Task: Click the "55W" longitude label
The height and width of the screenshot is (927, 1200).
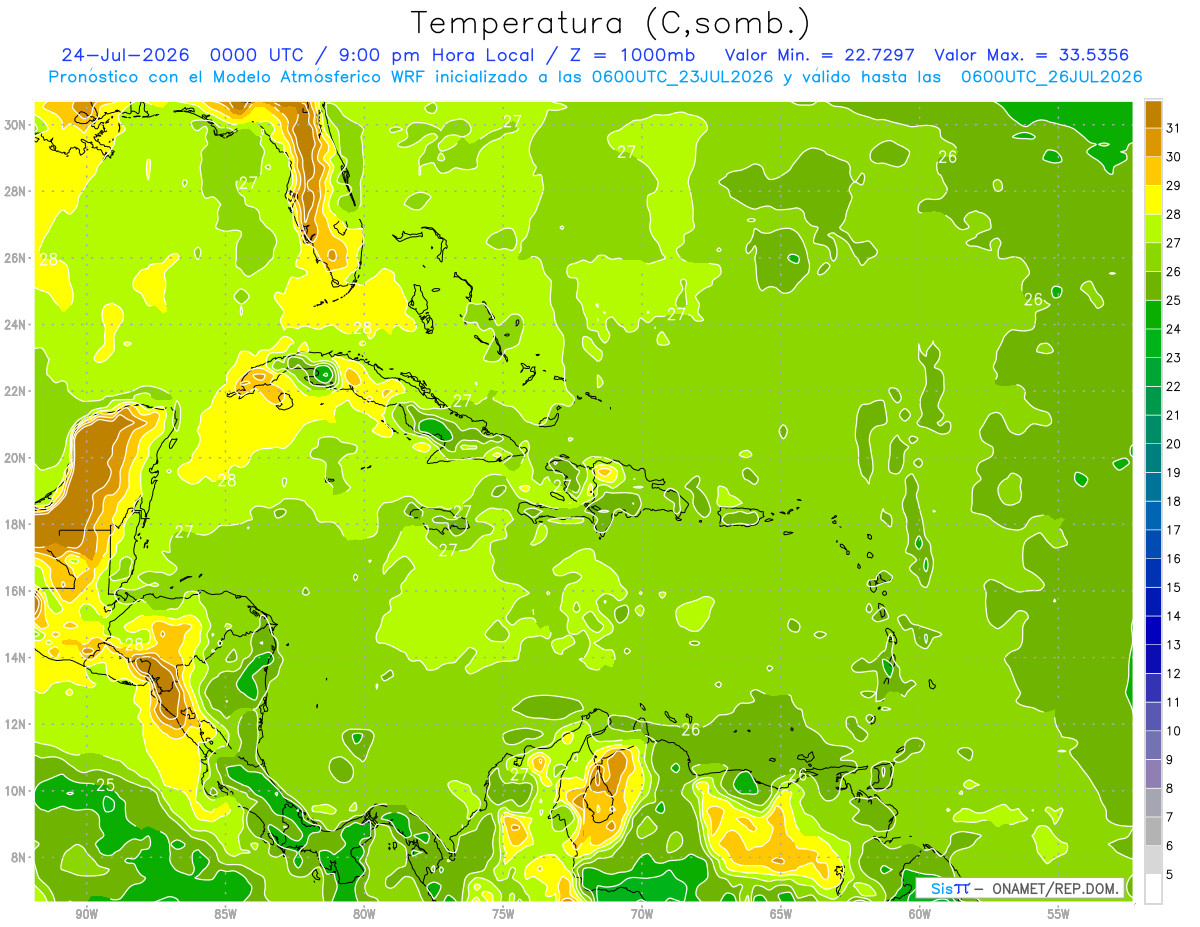Action: pyautogui.click(x=1059, y=914)
